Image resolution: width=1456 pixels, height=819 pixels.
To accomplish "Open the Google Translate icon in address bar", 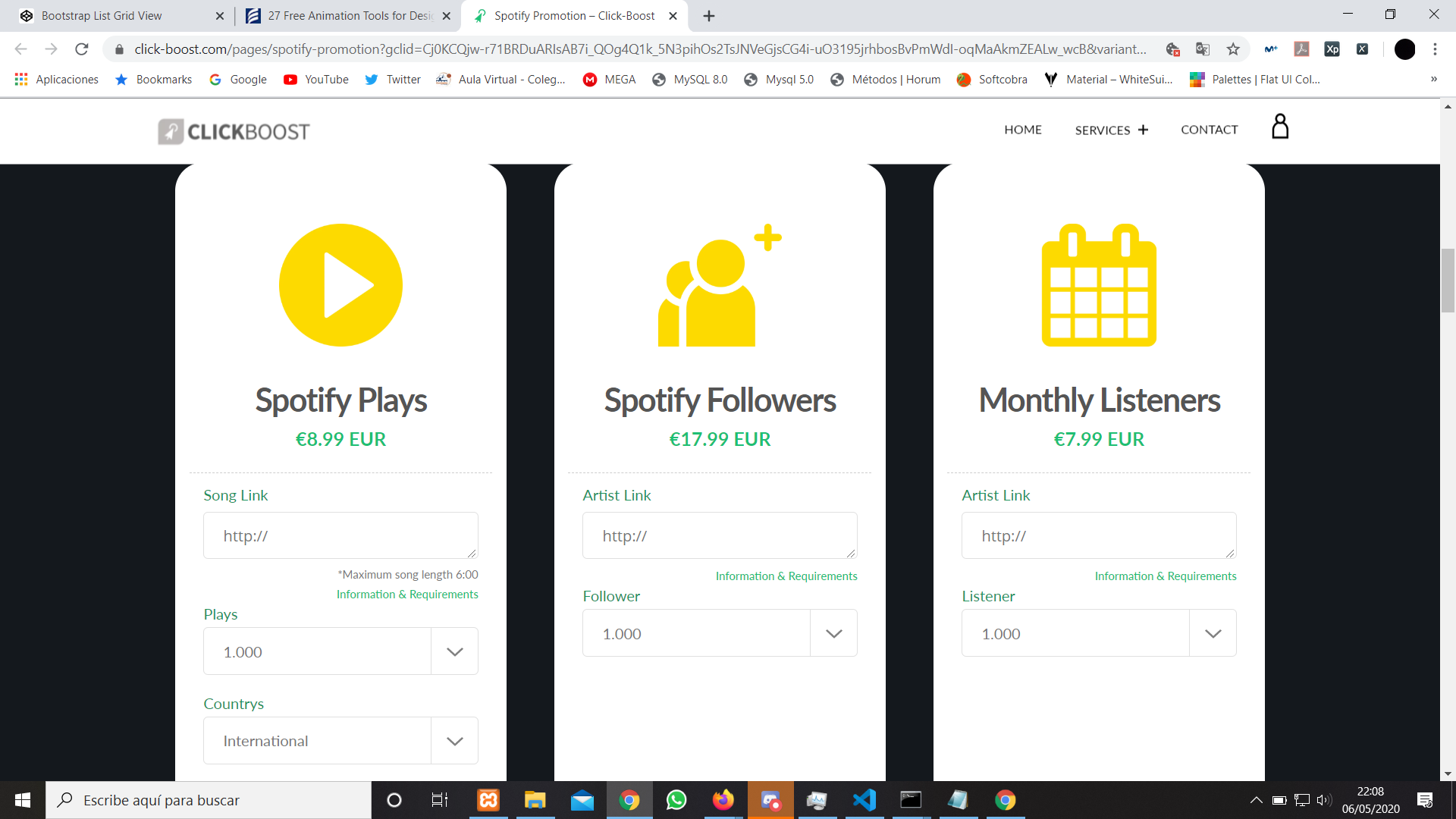I will point(1203,49).
